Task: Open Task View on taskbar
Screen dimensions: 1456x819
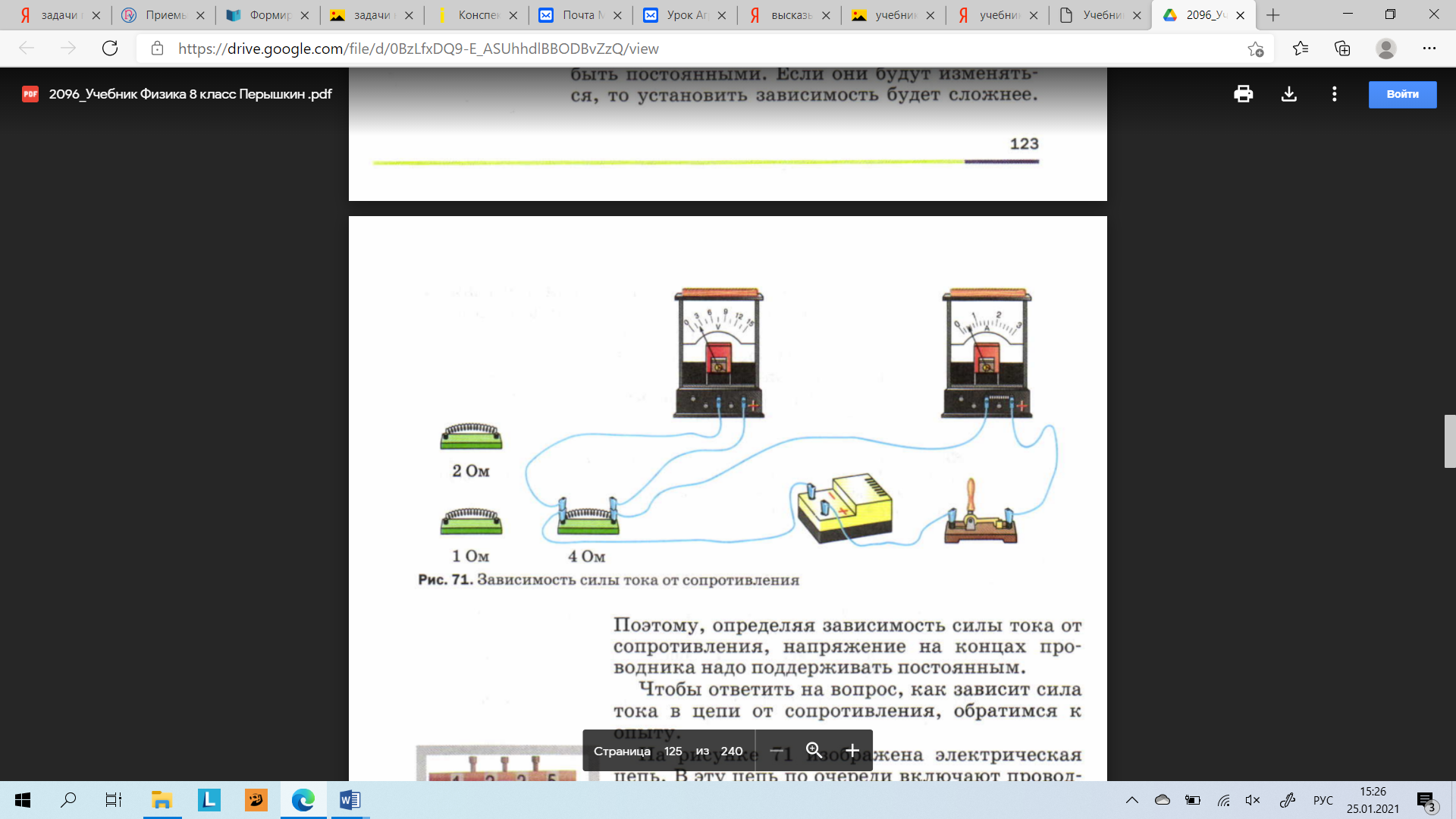Action: [114, 800]
